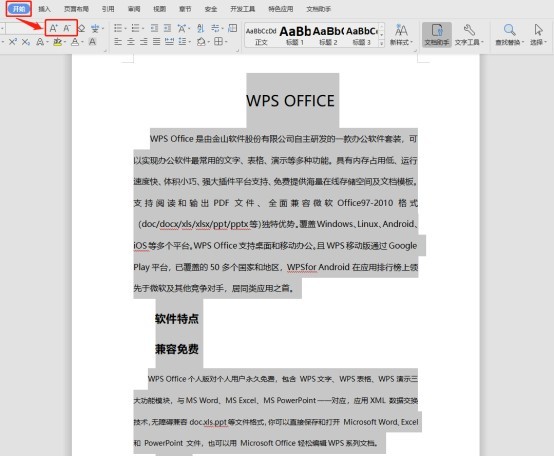The height and width of the screenshot is (456, 554).
Task: Click the paragraph shading bucket icon
Action: coord(201,42)
